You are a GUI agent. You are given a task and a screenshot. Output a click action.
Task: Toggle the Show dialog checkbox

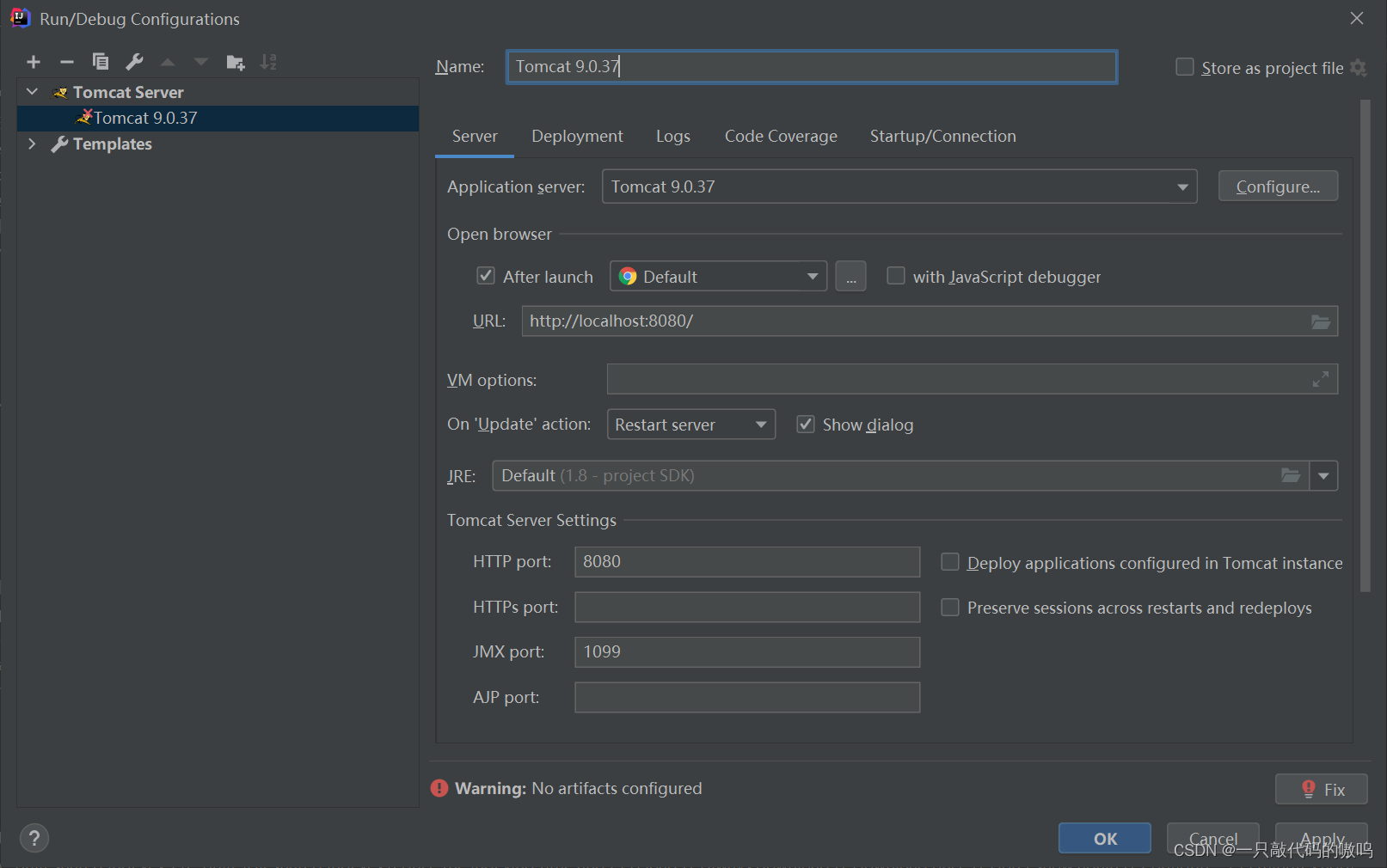coord(806,425)
